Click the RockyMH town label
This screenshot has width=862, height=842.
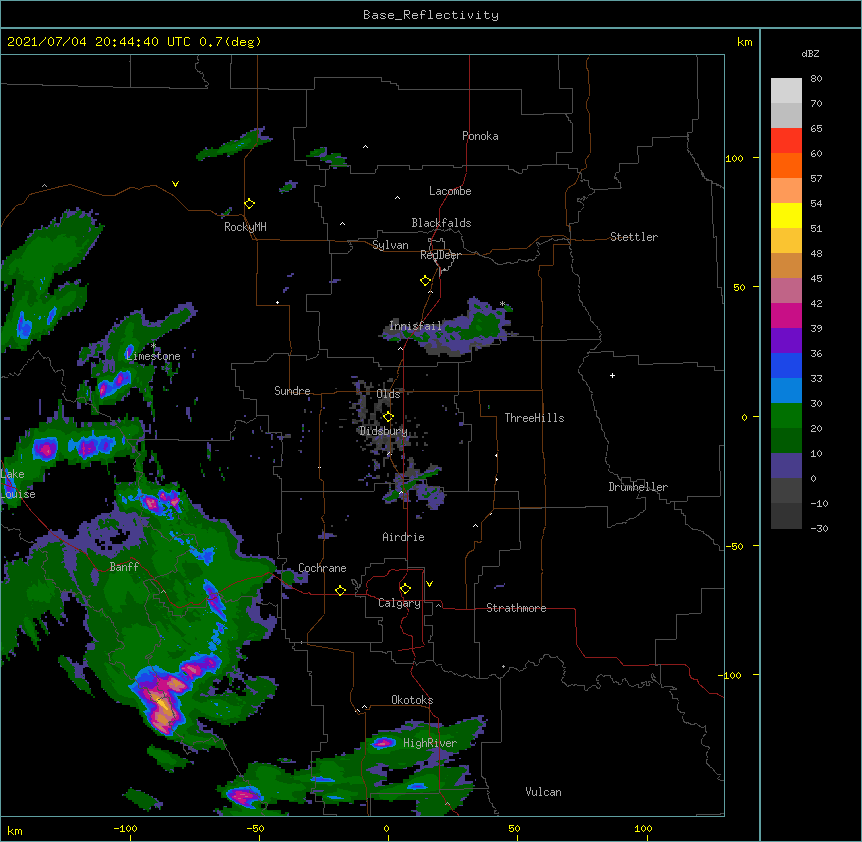coord(245,227)
